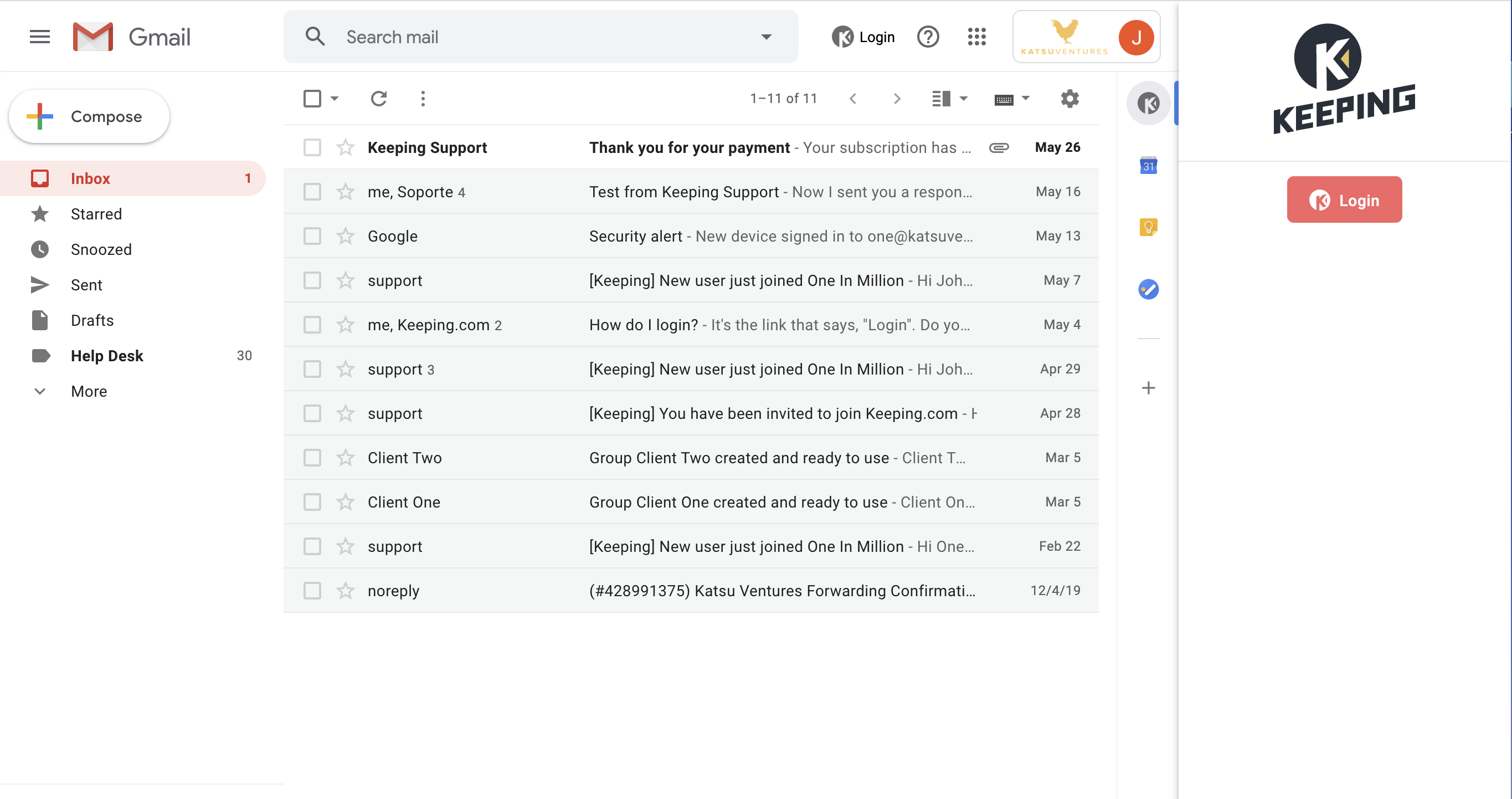1512x799 pixels.
Task: Select the input tools keyboard icon
Action: click(1004, 100)
